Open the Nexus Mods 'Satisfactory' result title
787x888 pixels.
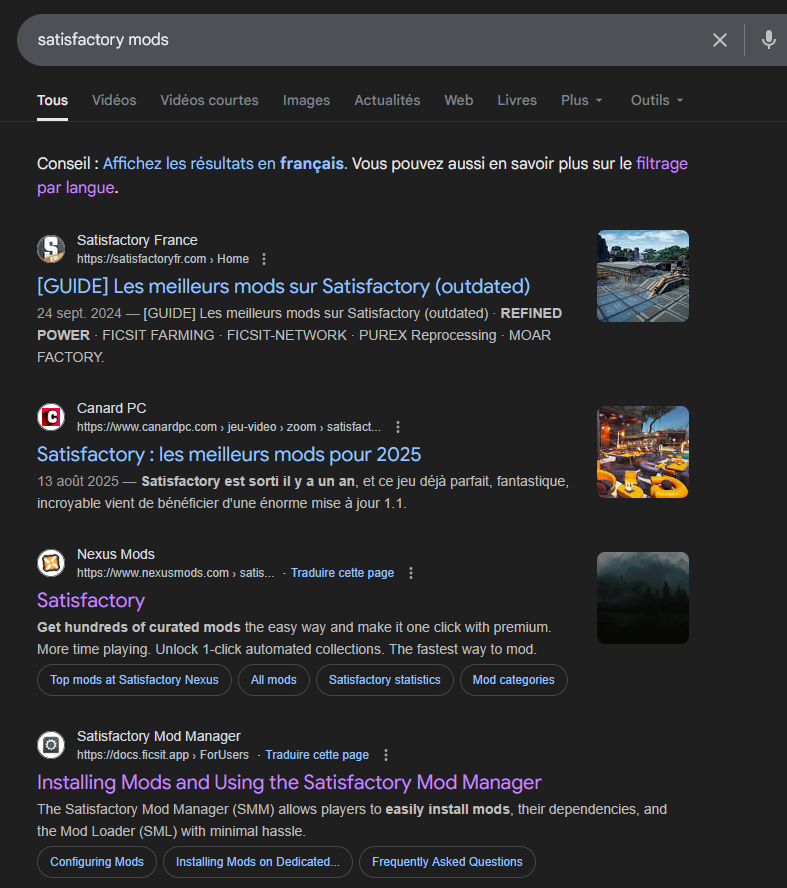point(91,600)
